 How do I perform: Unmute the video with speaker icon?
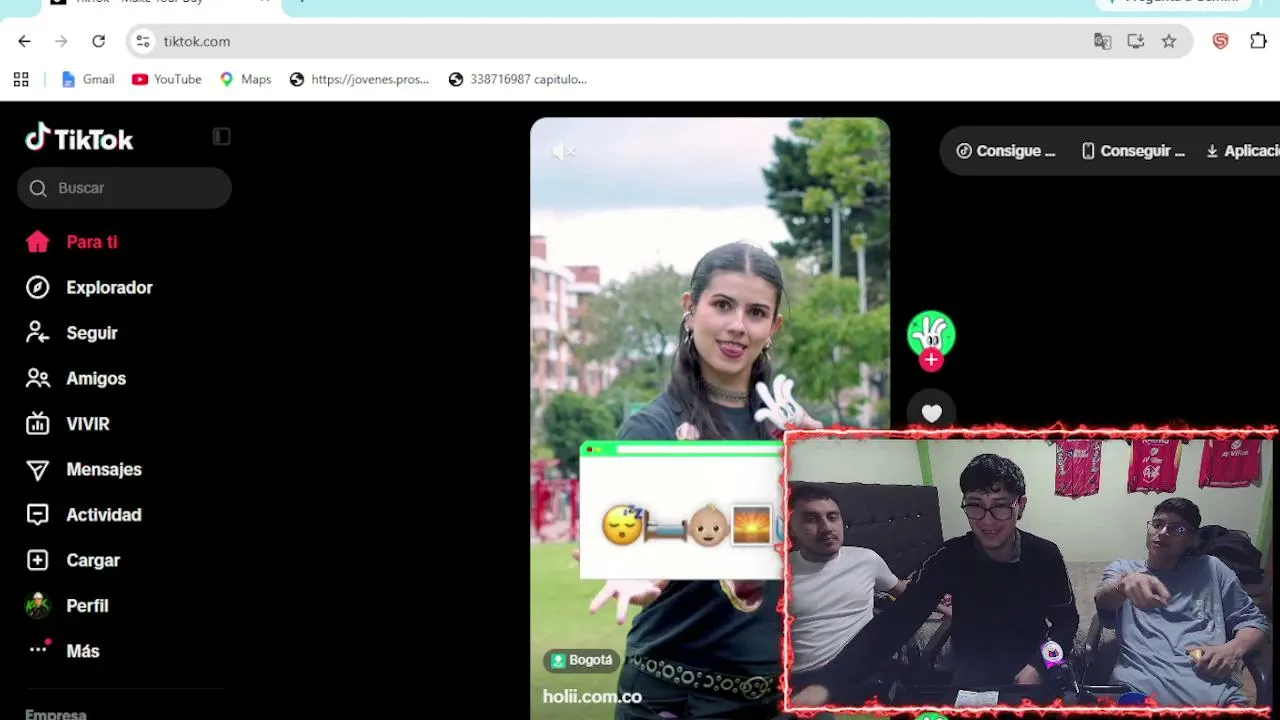click(x=563, y=151)
